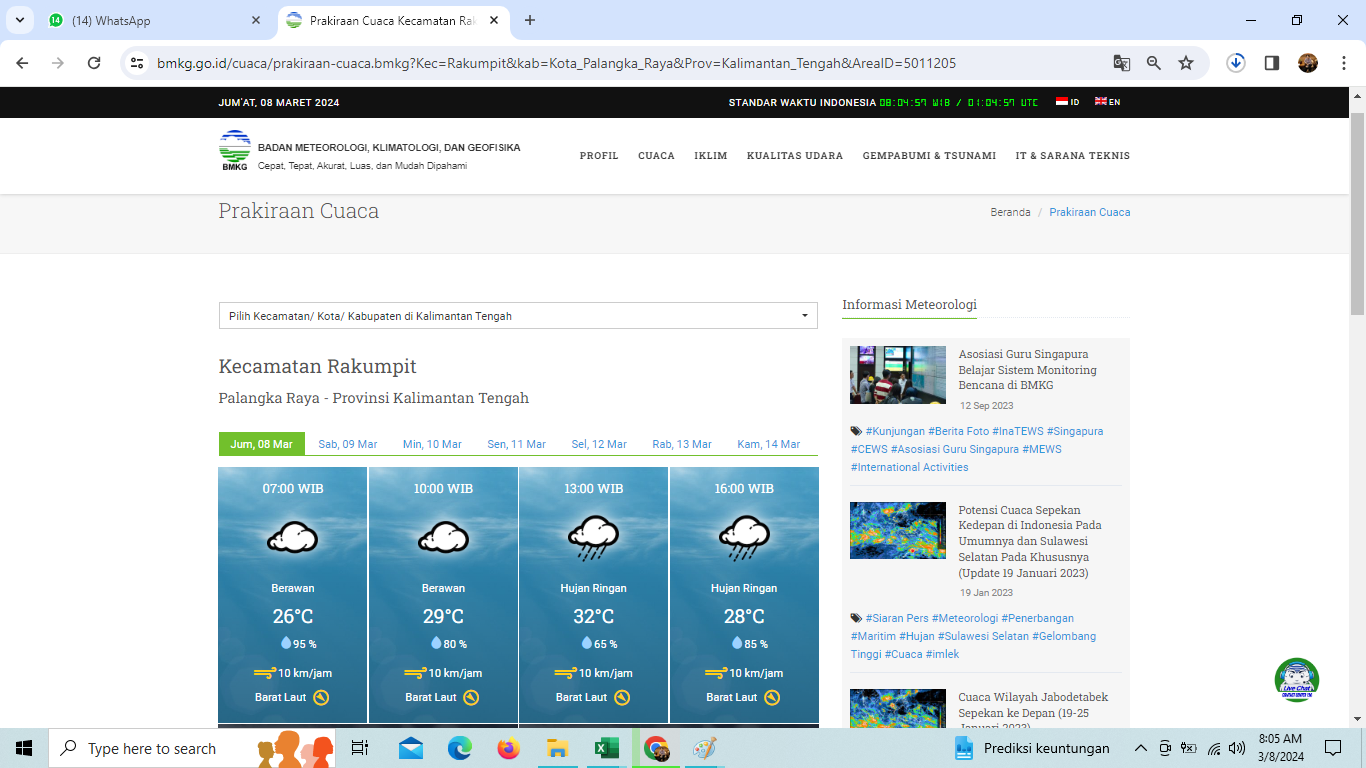This screenshot has width=1366, height=768.
Task: Select the Sab, 09 Mar forecast tab
Action: coord(348,444)
